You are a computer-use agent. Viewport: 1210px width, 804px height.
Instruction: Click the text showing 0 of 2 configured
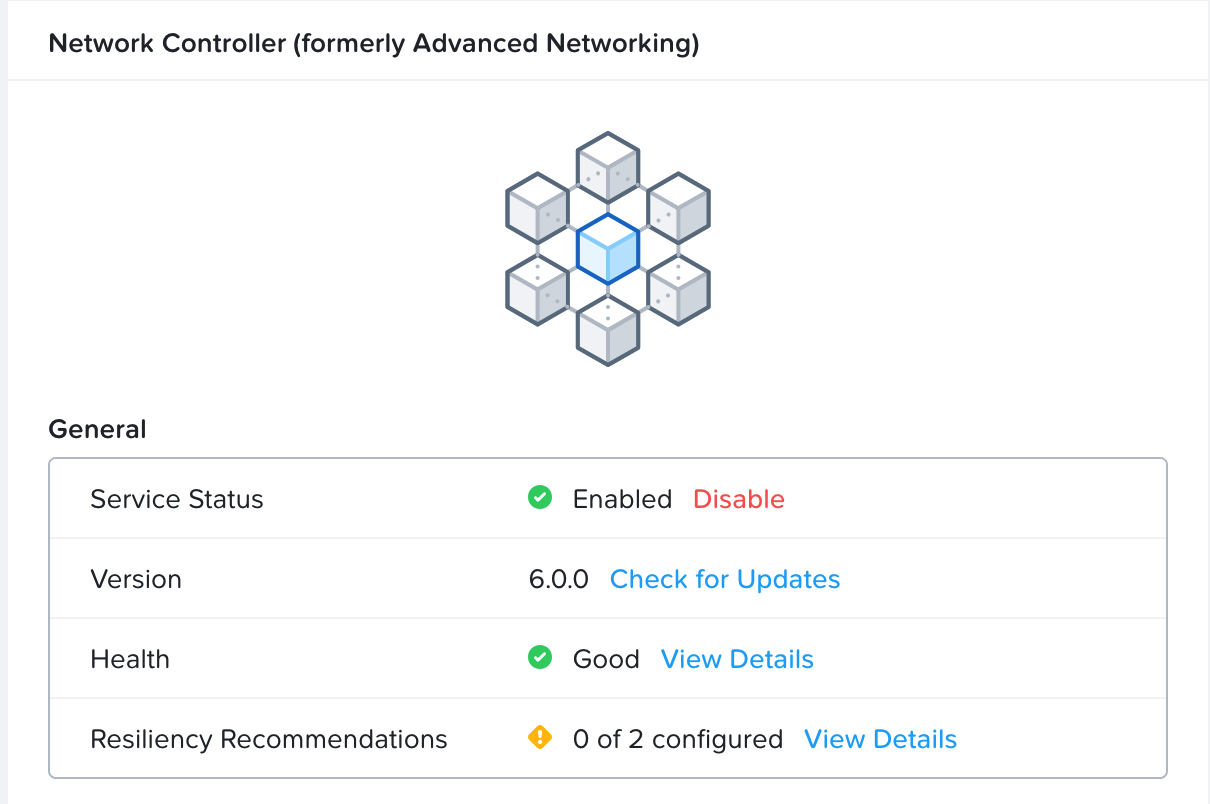click(675, 738)
